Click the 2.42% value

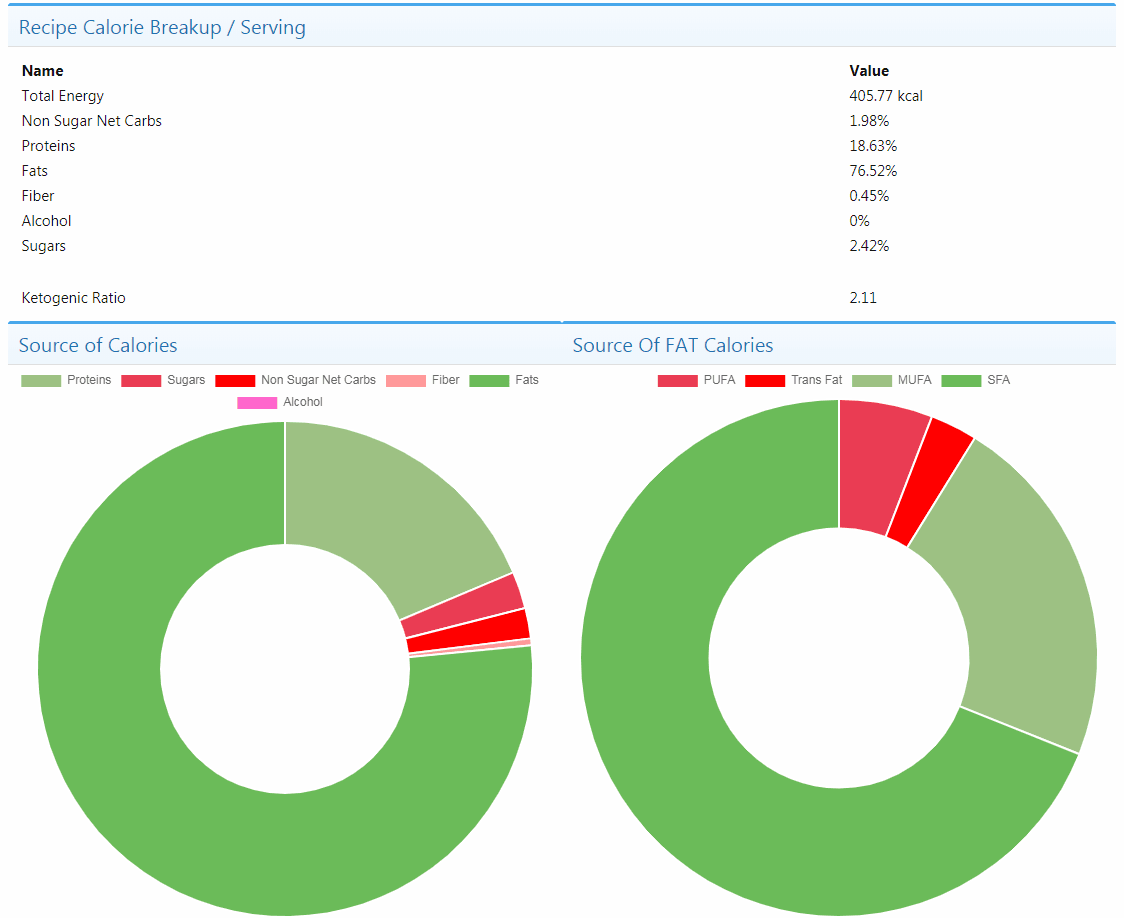point(869,247)
